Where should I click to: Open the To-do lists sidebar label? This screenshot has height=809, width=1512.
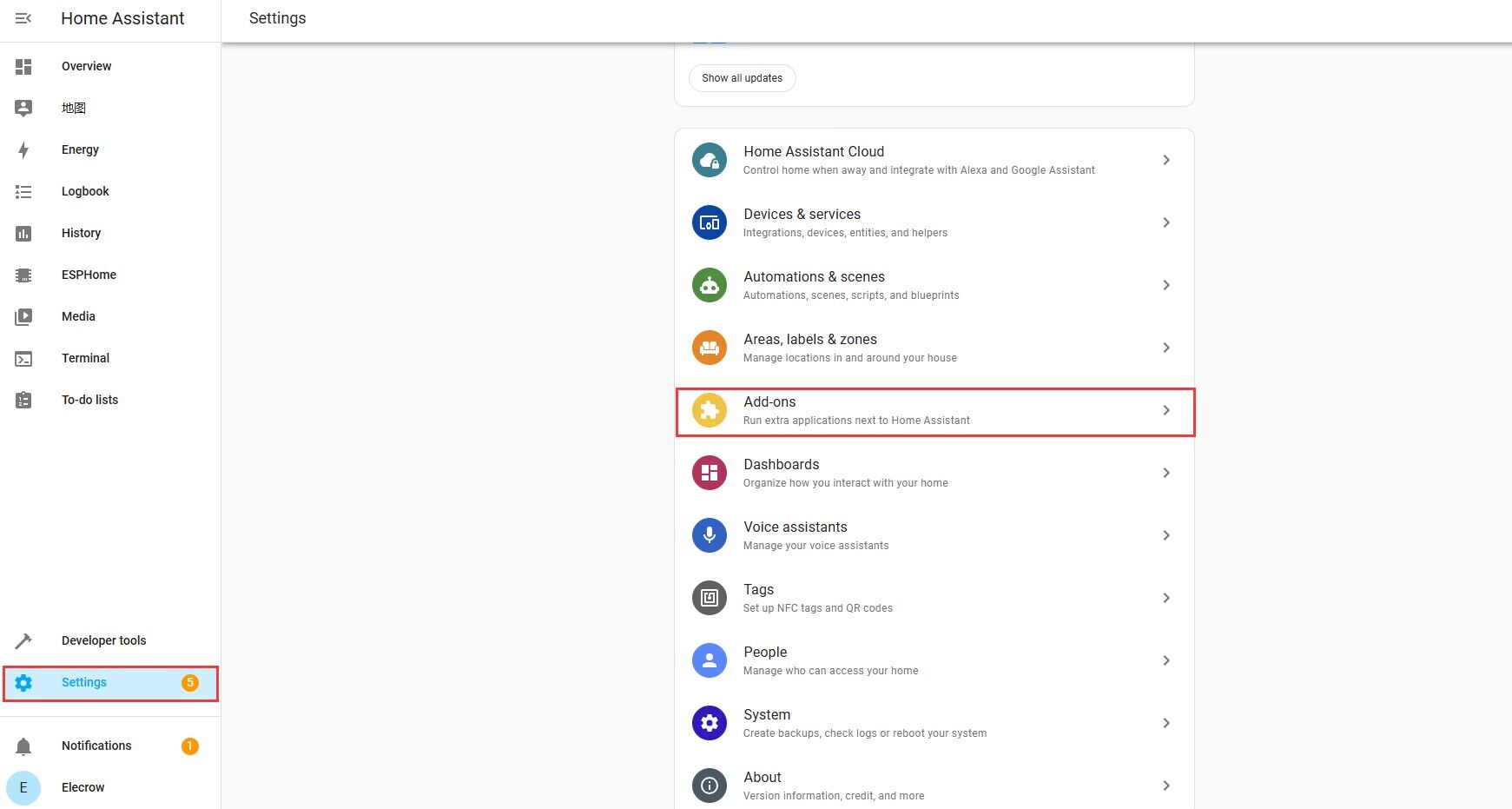(89, 400)
